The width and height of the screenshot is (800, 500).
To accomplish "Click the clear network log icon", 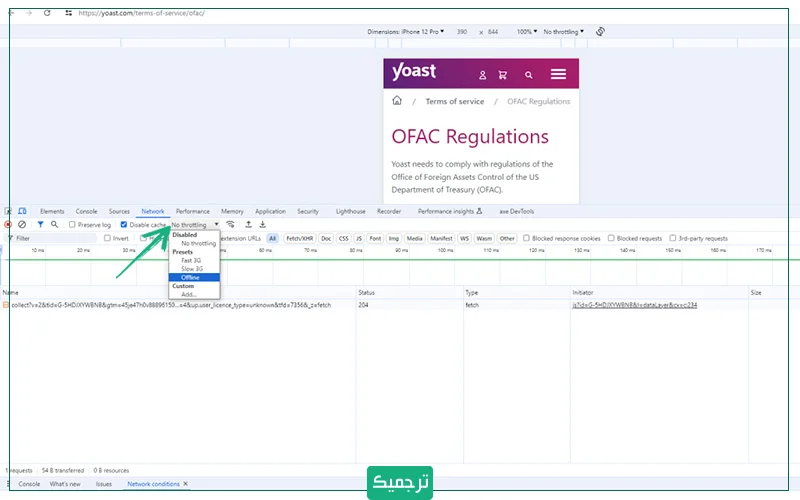I will coord(22,224).
